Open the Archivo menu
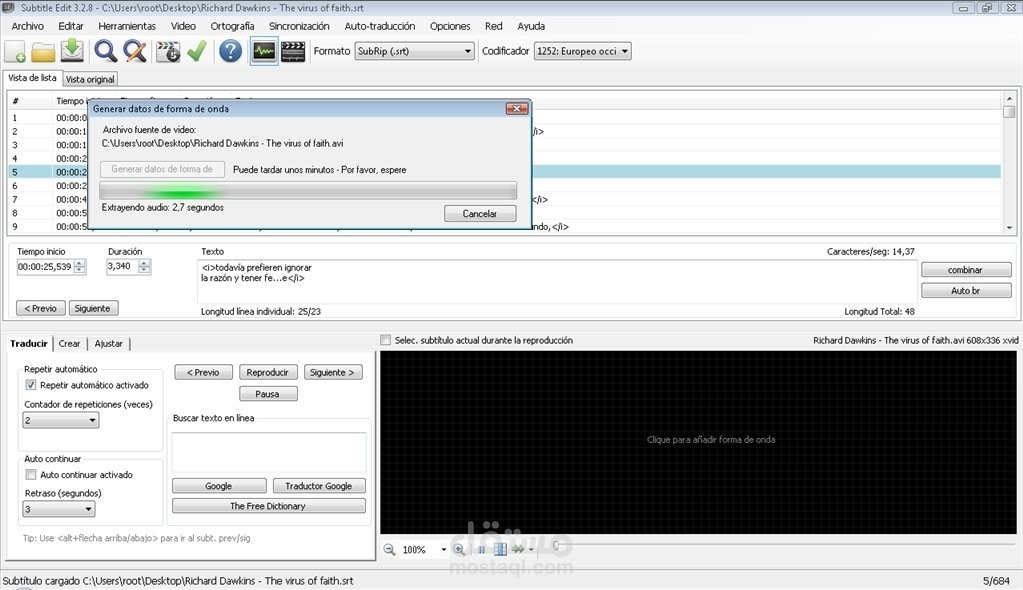 (27, 26)
